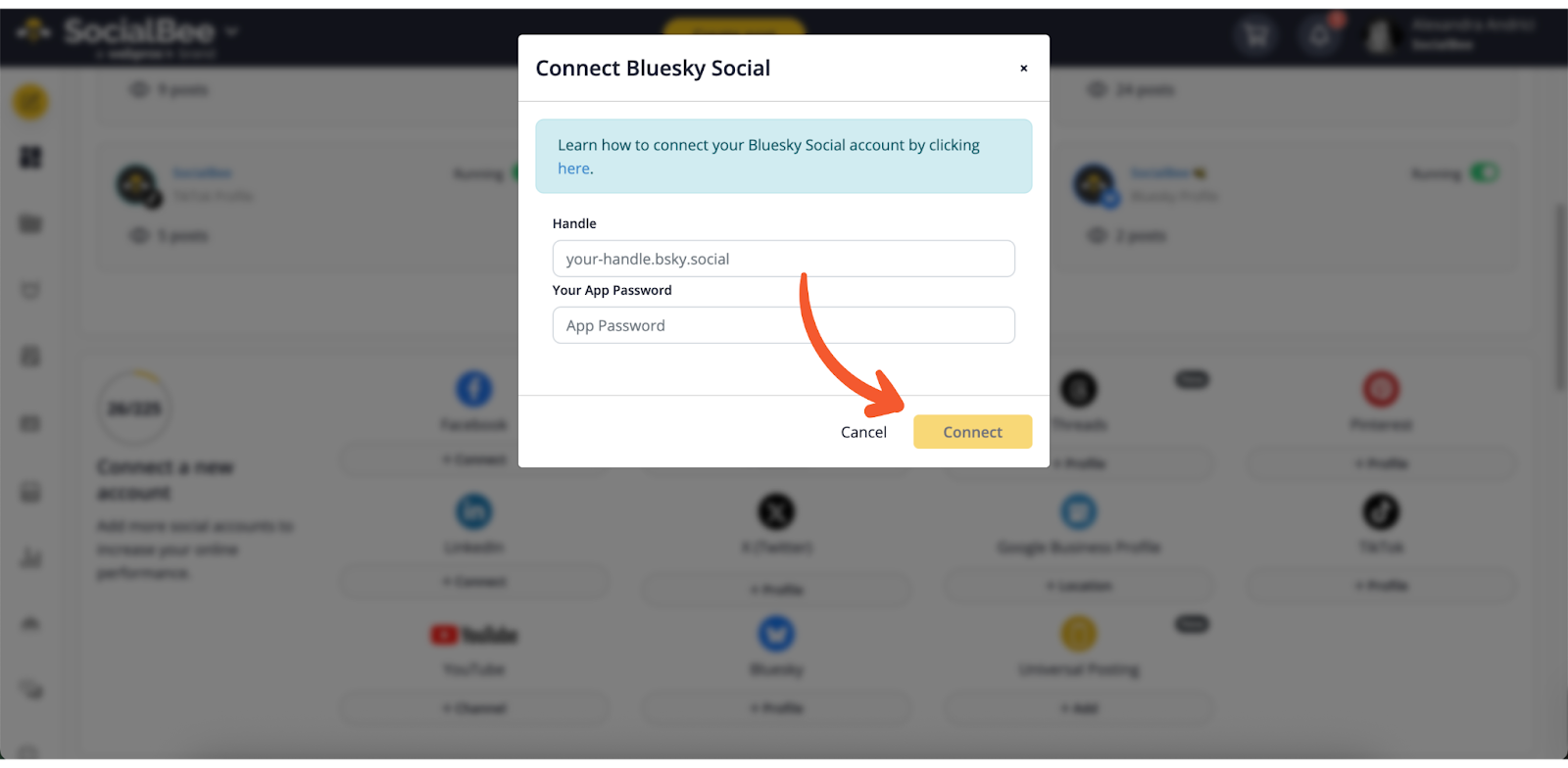Click the Pinterest network icon
This screenshot has height=768, width=1568.
1381,389
